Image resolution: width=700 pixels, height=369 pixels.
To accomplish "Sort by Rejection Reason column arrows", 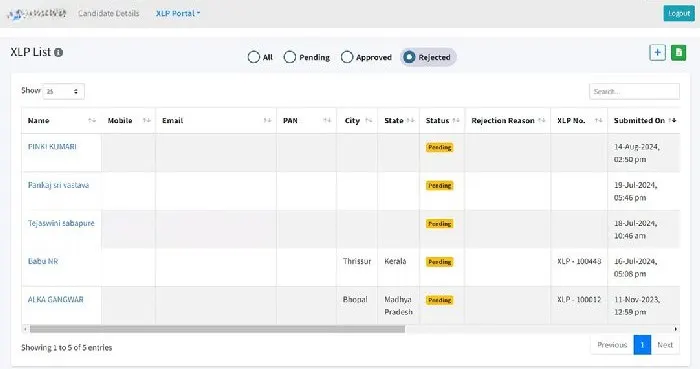I will coord(542,120).
